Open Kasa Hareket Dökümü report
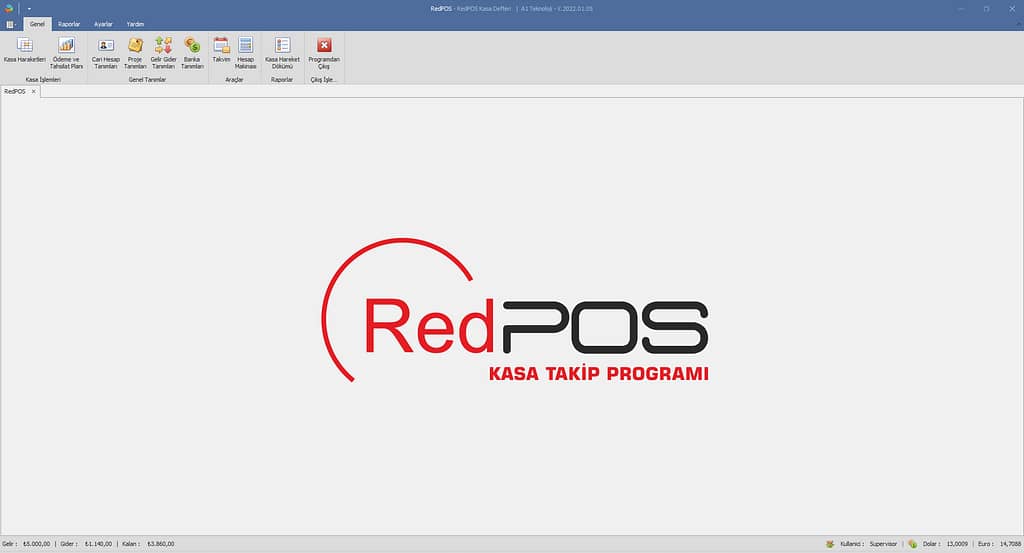Viewport: 1024px width, 553px height. [x=282, y=53]
